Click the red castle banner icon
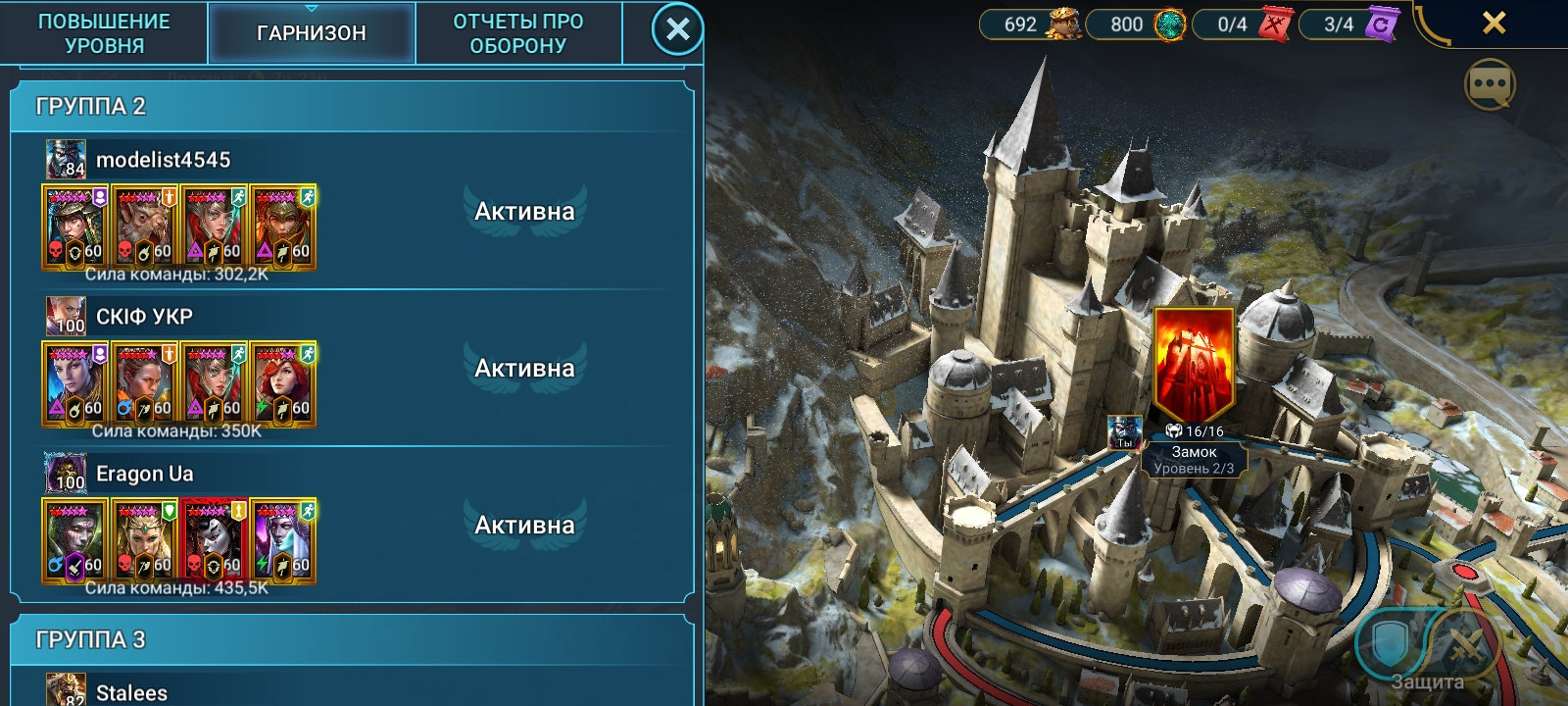Image resolution: width=1568 pixels, height=706 pixels. pos(1194,366)
